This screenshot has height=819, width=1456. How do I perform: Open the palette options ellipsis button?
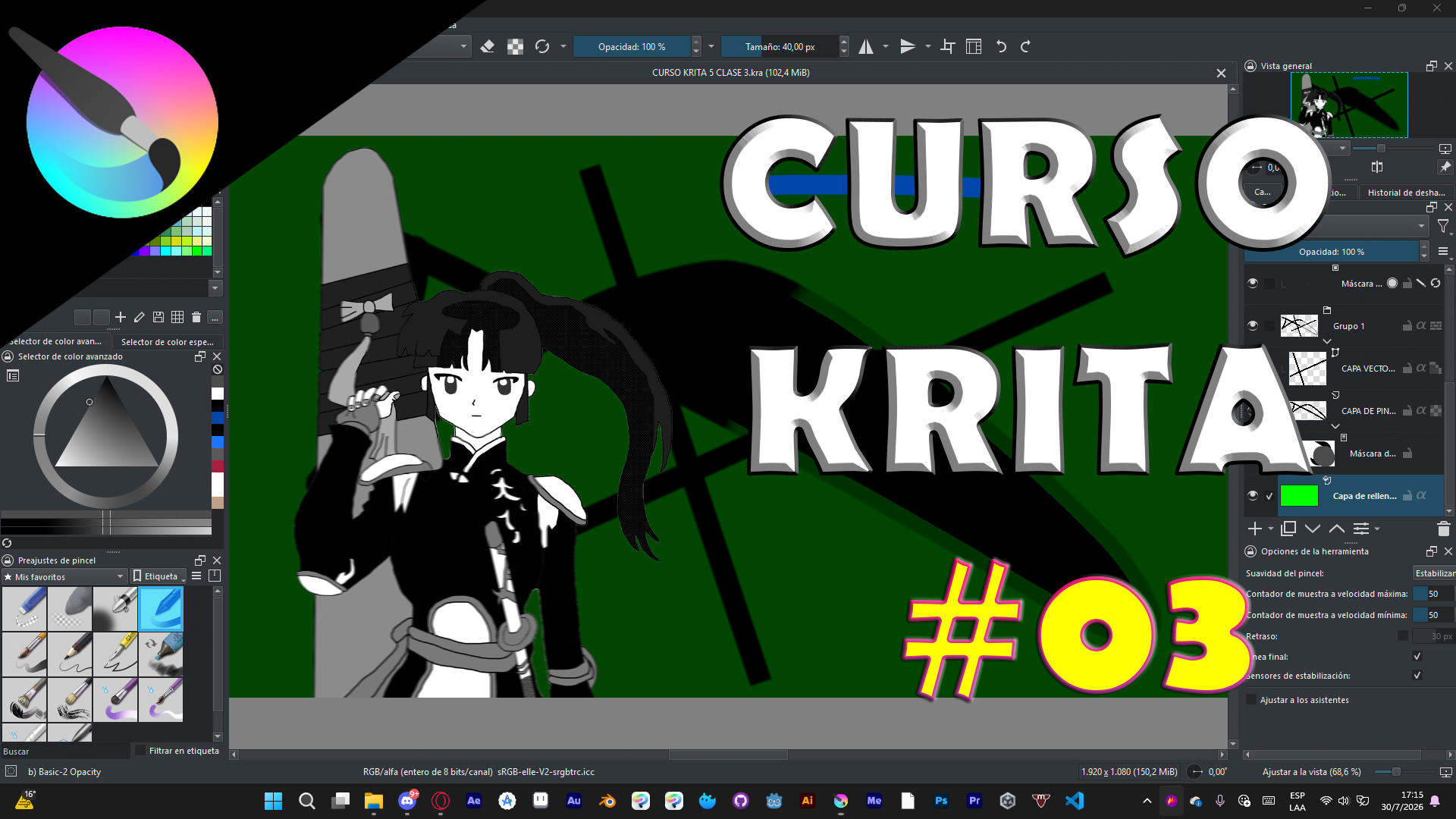[215, 317]
